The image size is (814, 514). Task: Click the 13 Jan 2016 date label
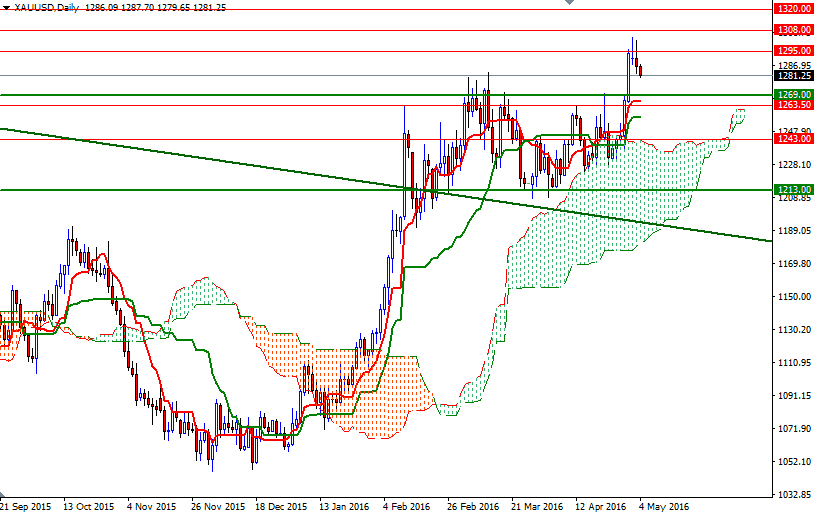point(344,506)
